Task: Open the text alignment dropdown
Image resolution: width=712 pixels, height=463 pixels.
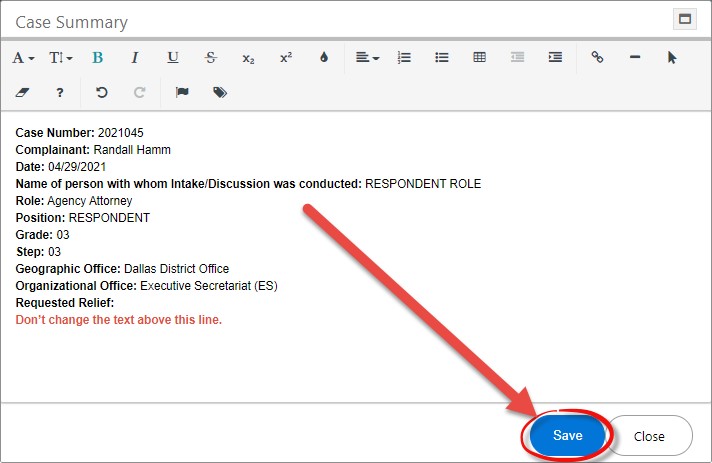Action: pyautogui.click(x=367, y=58)
